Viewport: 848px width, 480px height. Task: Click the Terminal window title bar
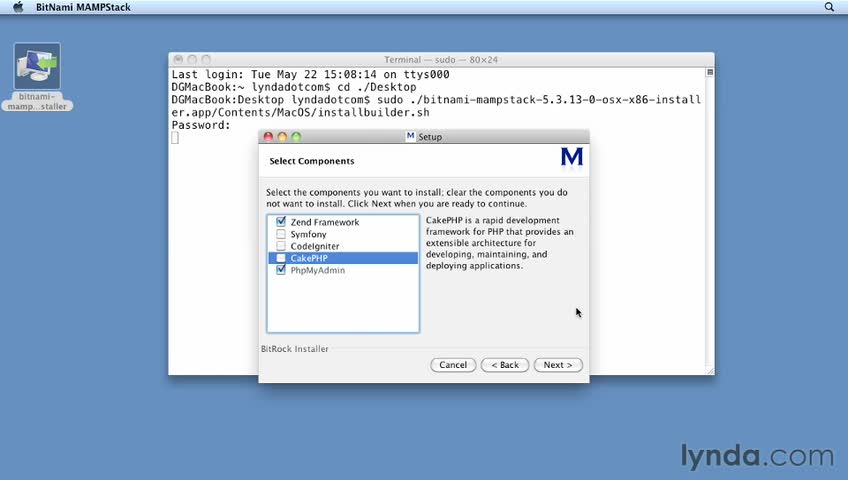point(441,59)
